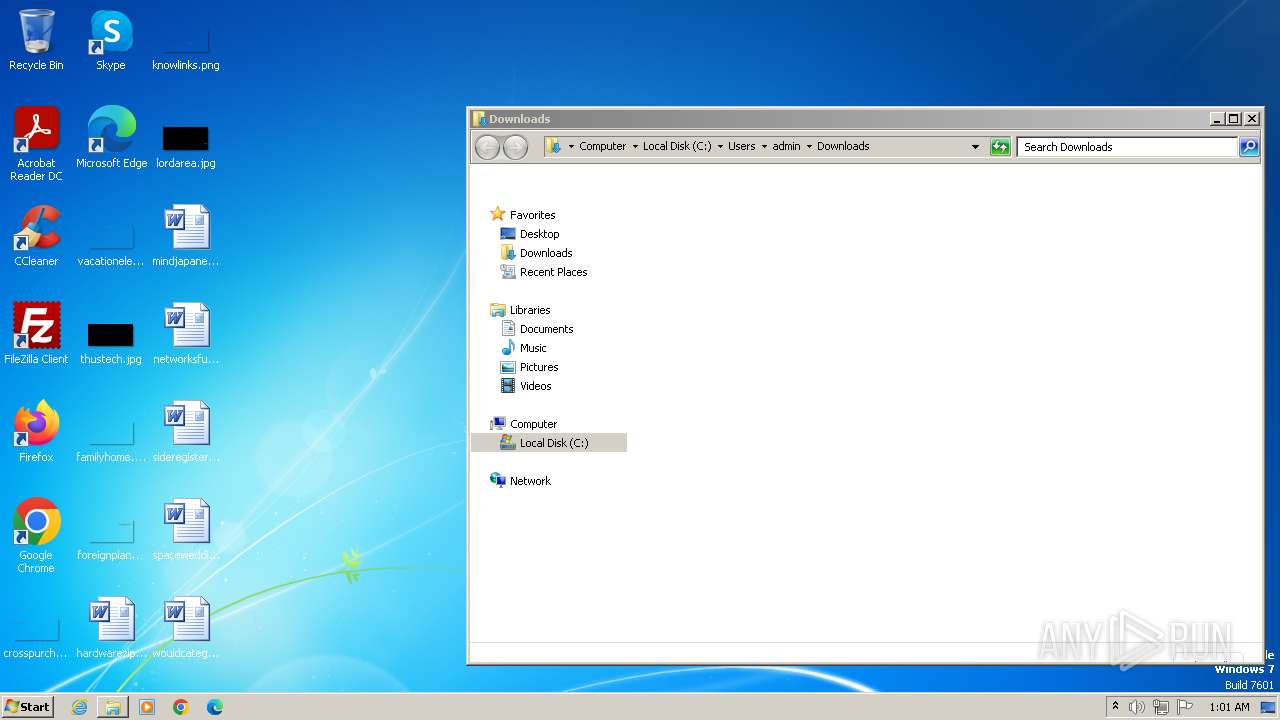Open Acrobat Reader DC shortcut
Screen dimensions: 1280x720
(x=36, y=144)
